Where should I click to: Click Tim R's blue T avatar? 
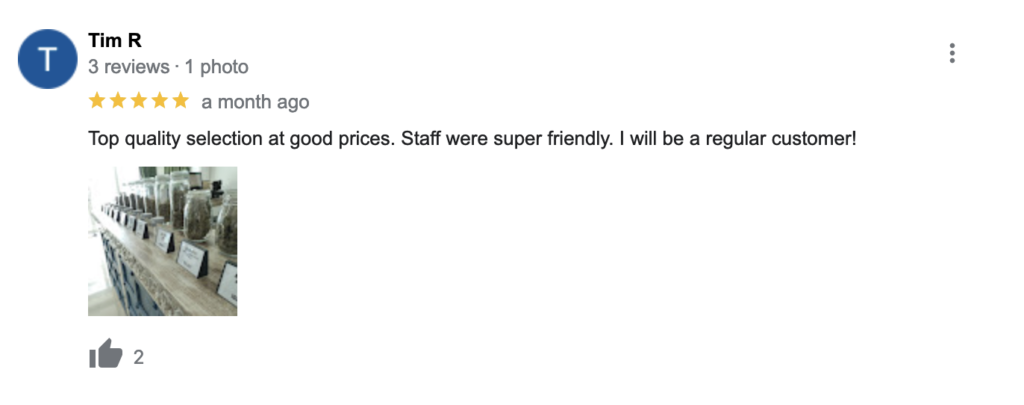click(48, 59)
